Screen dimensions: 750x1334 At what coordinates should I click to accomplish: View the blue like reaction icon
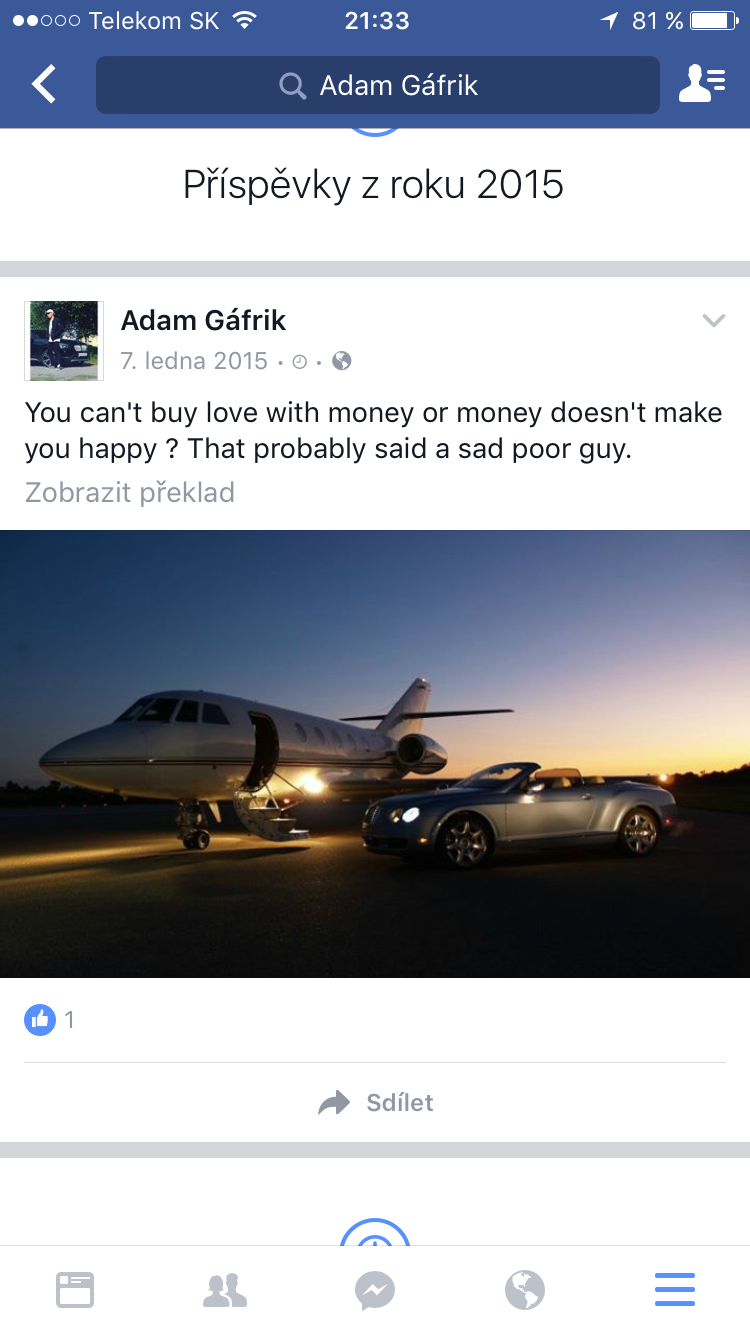pos(40,1020)
